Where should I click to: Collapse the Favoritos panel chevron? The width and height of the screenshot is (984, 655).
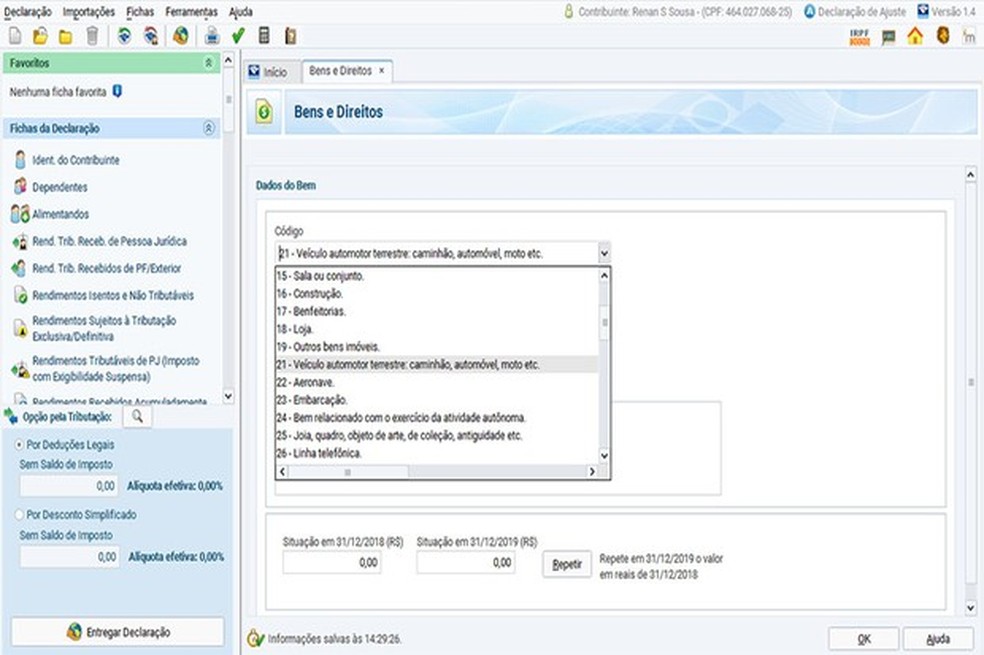(208, 63)
